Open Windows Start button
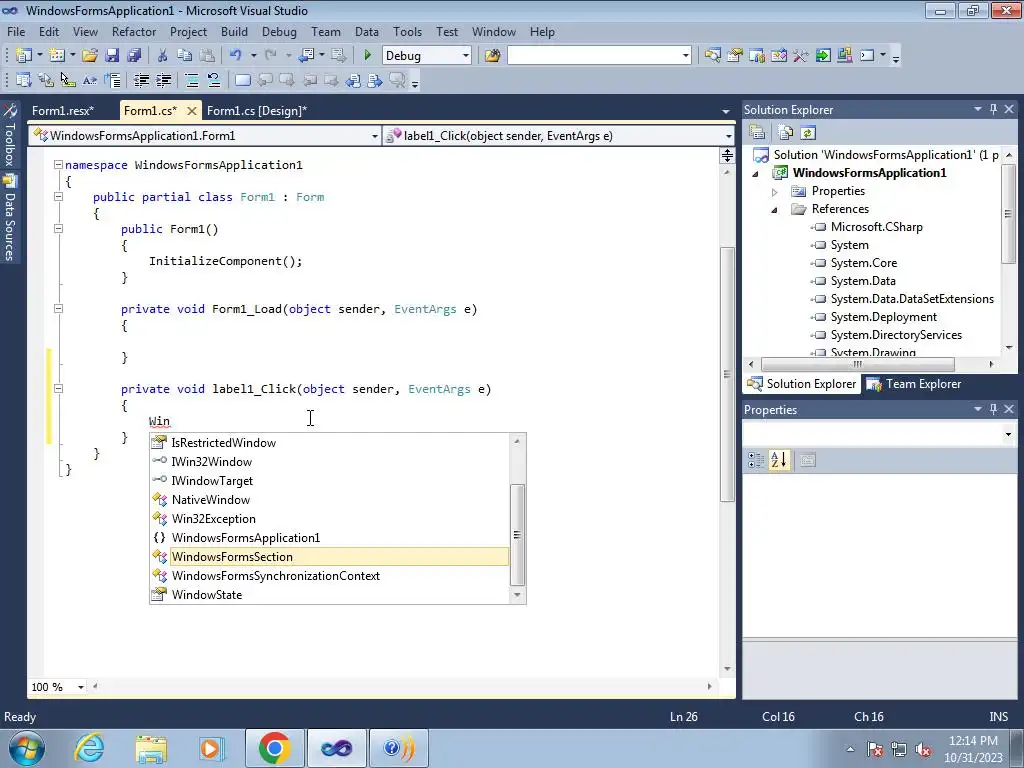Image resolution: width=1024 pixels, height=768 pixels. [x=26, y=748]
